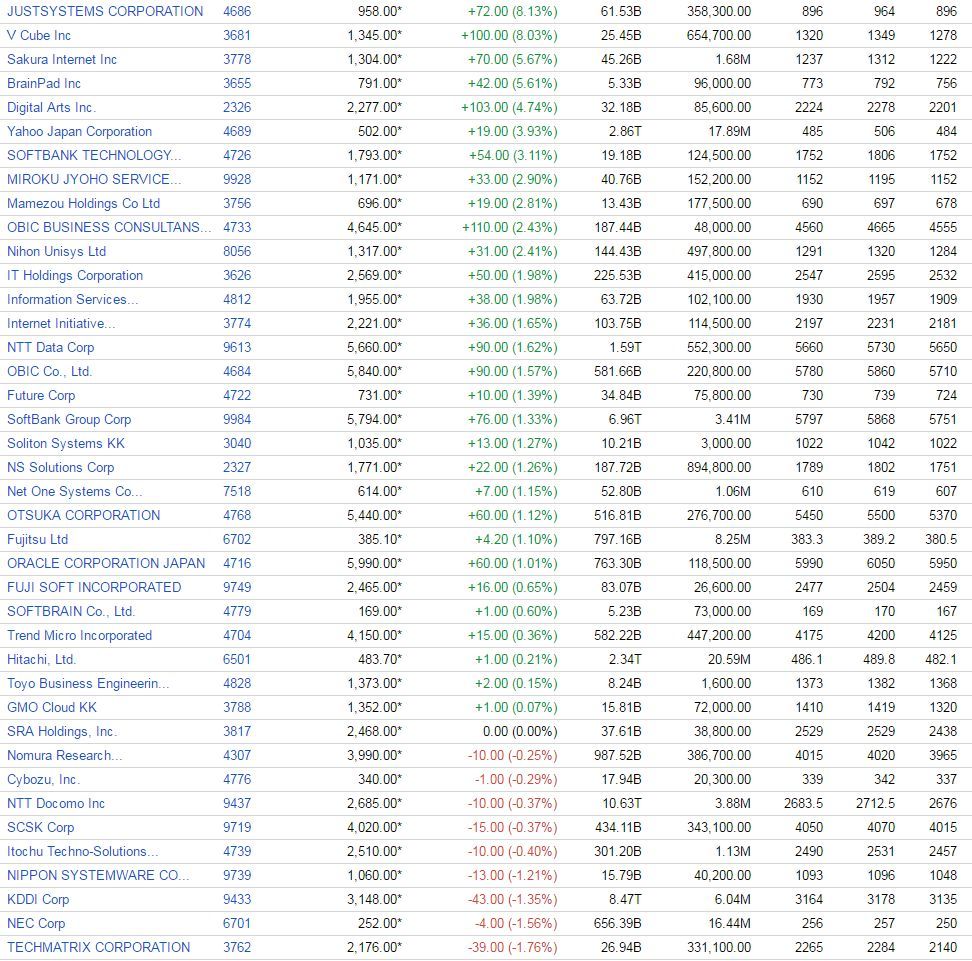Select change value +100.00 (8.03%)
The height and width of the screenshot is (961, 972).
click(509, 35)
